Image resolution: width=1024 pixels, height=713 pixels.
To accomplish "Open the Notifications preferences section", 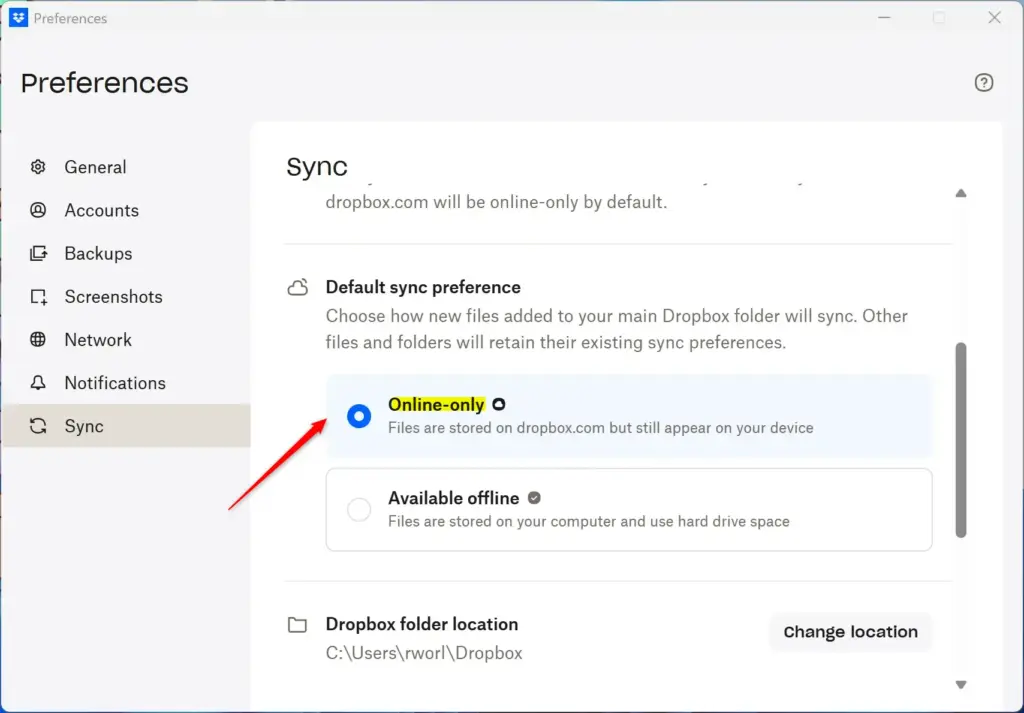I will 126,383.
